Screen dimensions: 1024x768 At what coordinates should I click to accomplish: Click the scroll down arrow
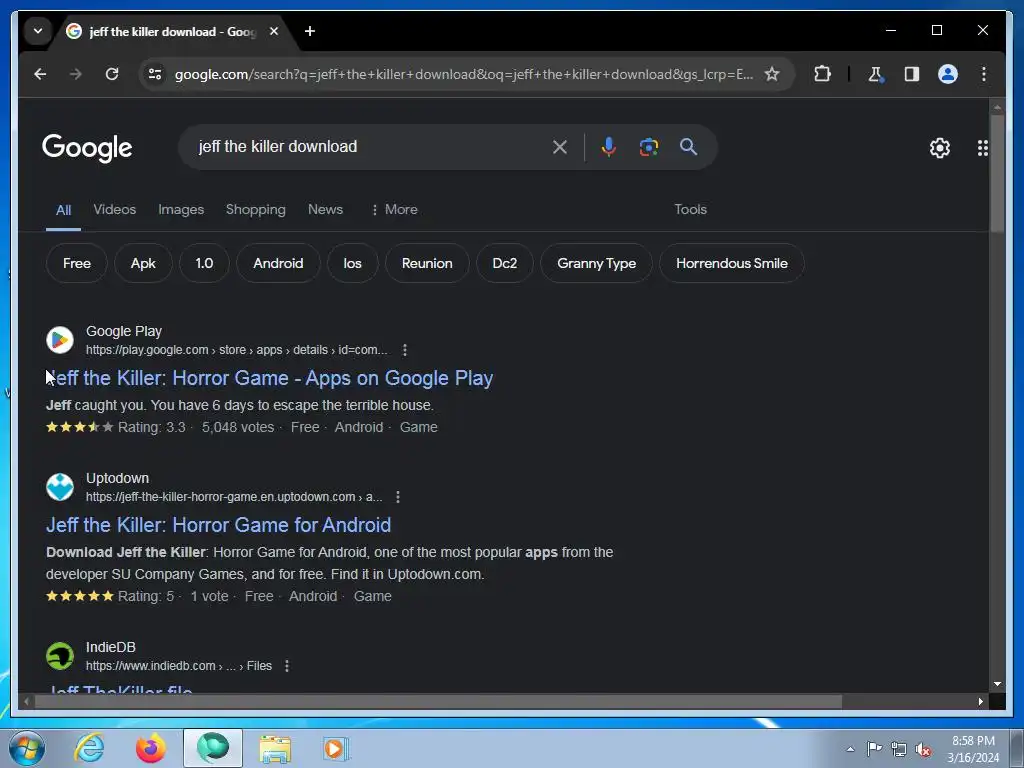pos(997,684)
